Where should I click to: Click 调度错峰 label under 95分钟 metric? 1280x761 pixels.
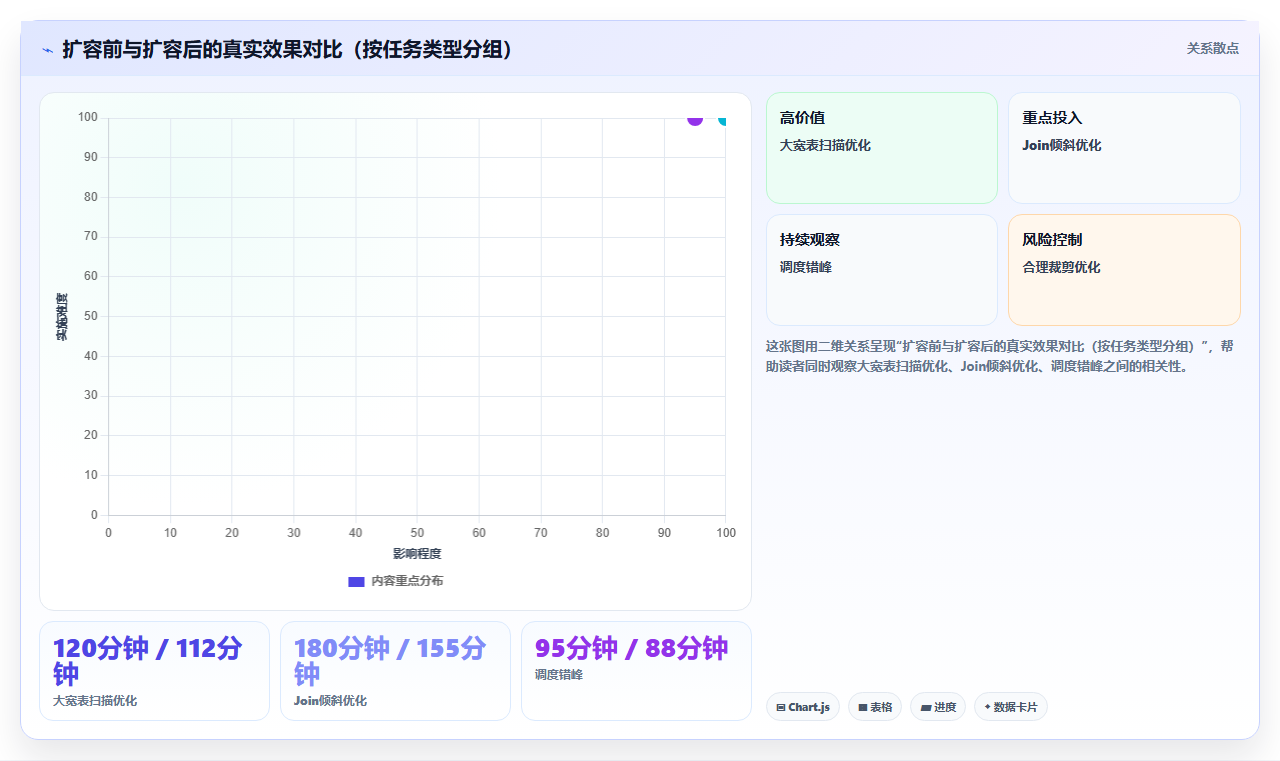tap(559, 675)
